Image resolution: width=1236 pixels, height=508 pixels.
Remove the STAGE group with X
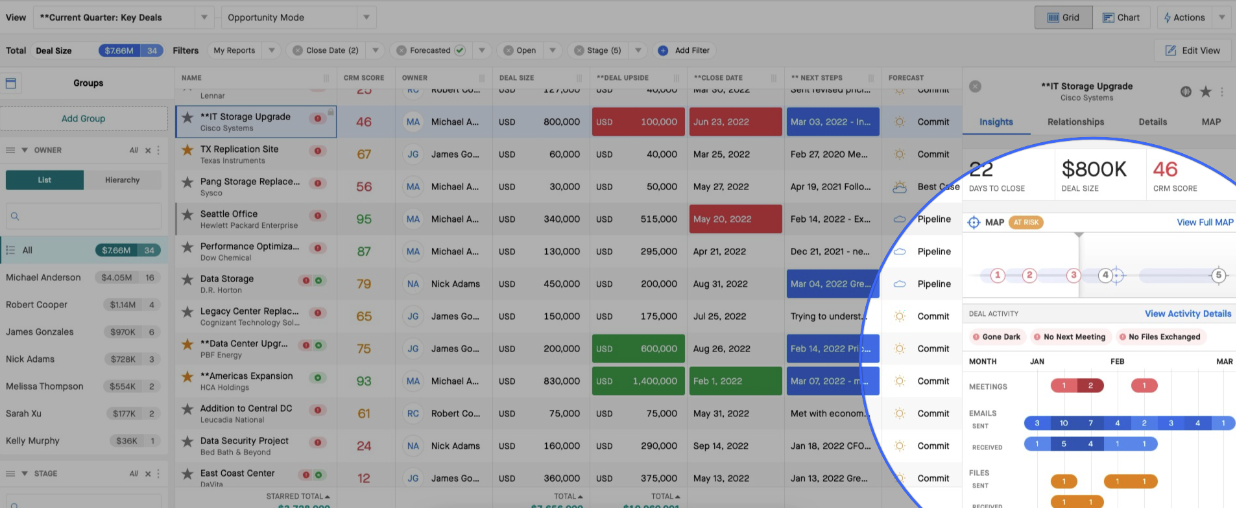point(147,474)
